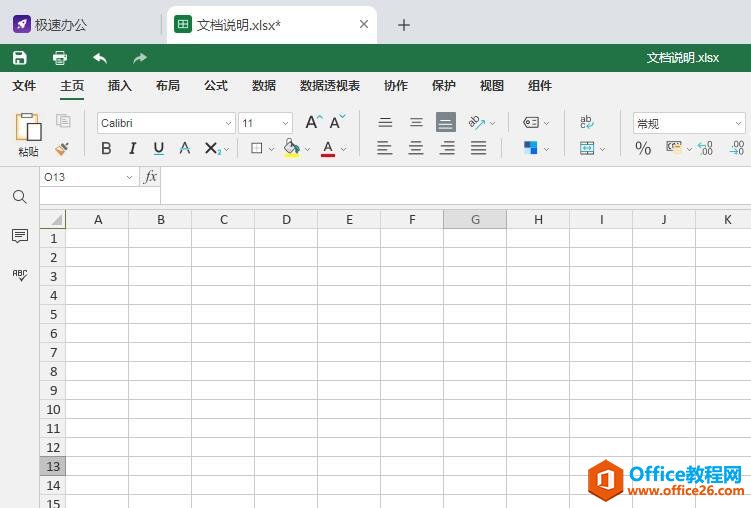
Task: Apply percent style
Action: (643, 148)
